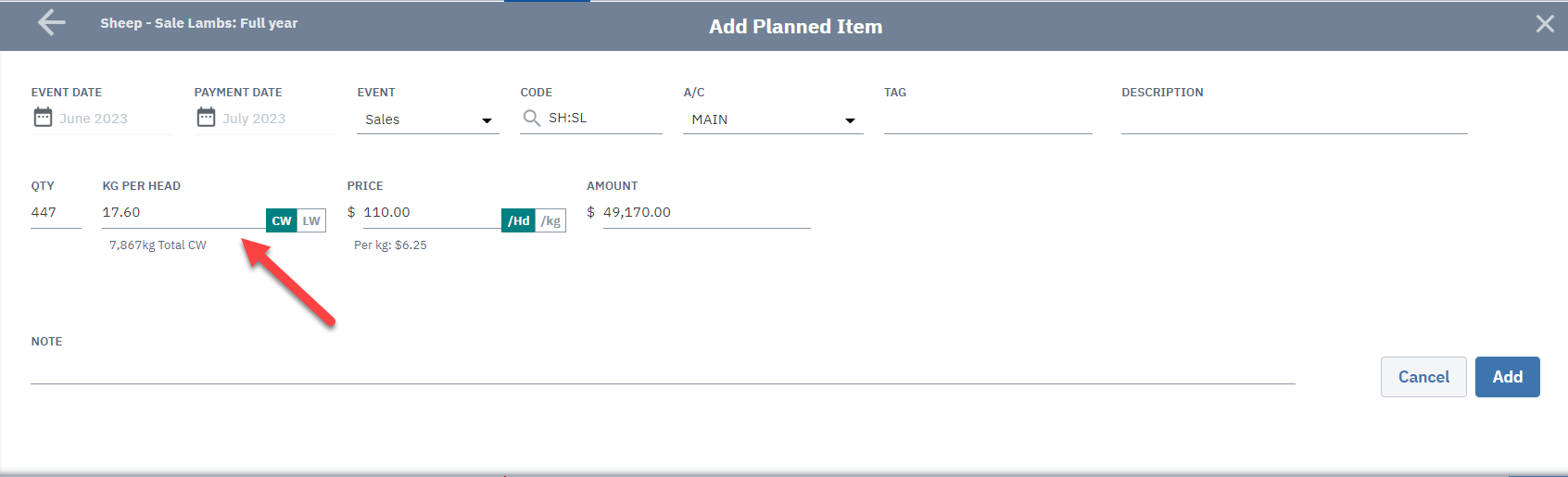Switch price to per /kg
This screenshot has height=477, width=1568.
550,220
